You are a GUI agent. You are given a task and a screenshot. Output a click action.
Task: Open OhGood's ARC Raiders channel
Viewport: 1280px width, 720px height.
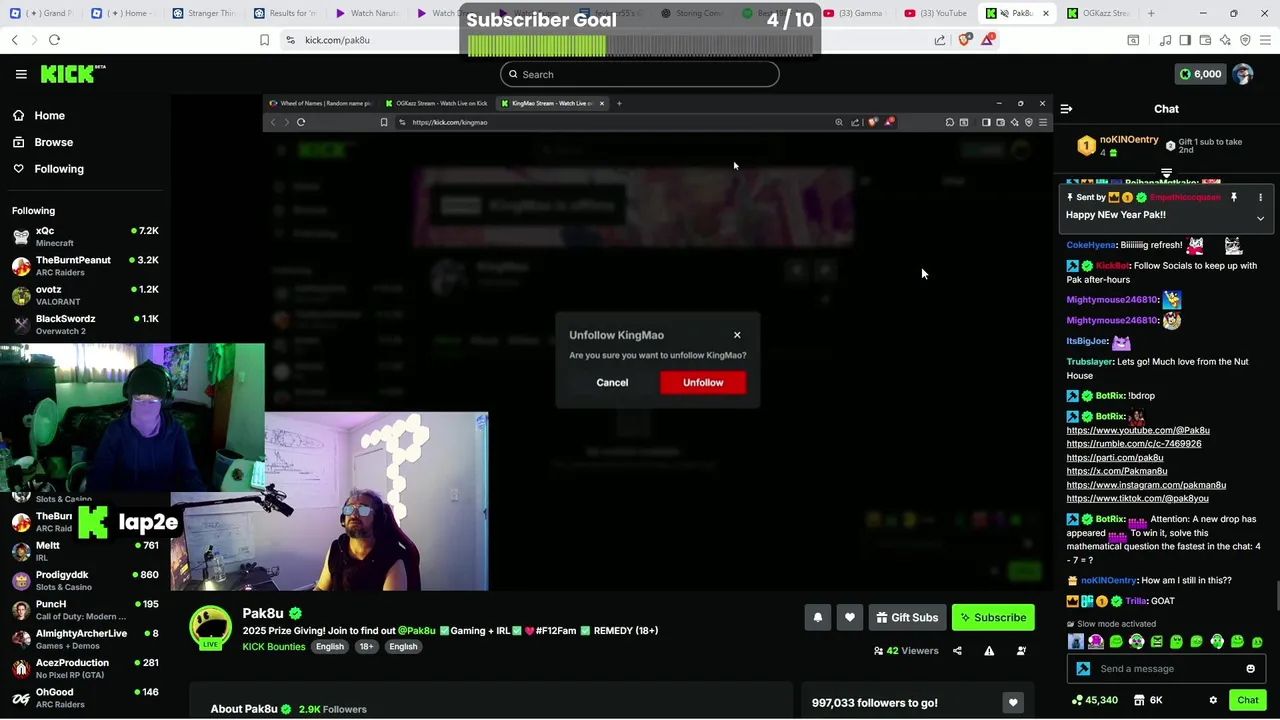coord(85,698)
